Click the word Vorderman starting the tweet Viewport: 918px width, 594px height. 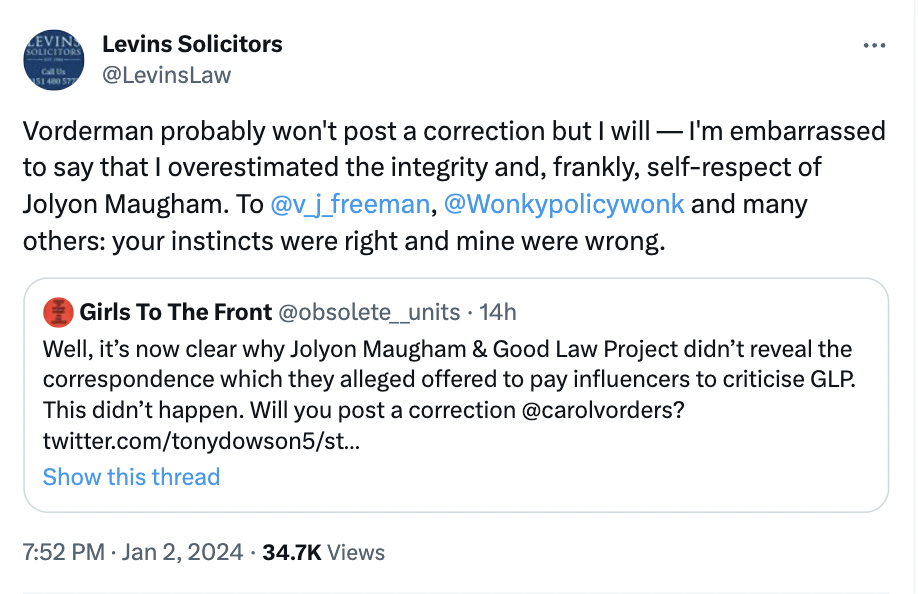(86, 132)
